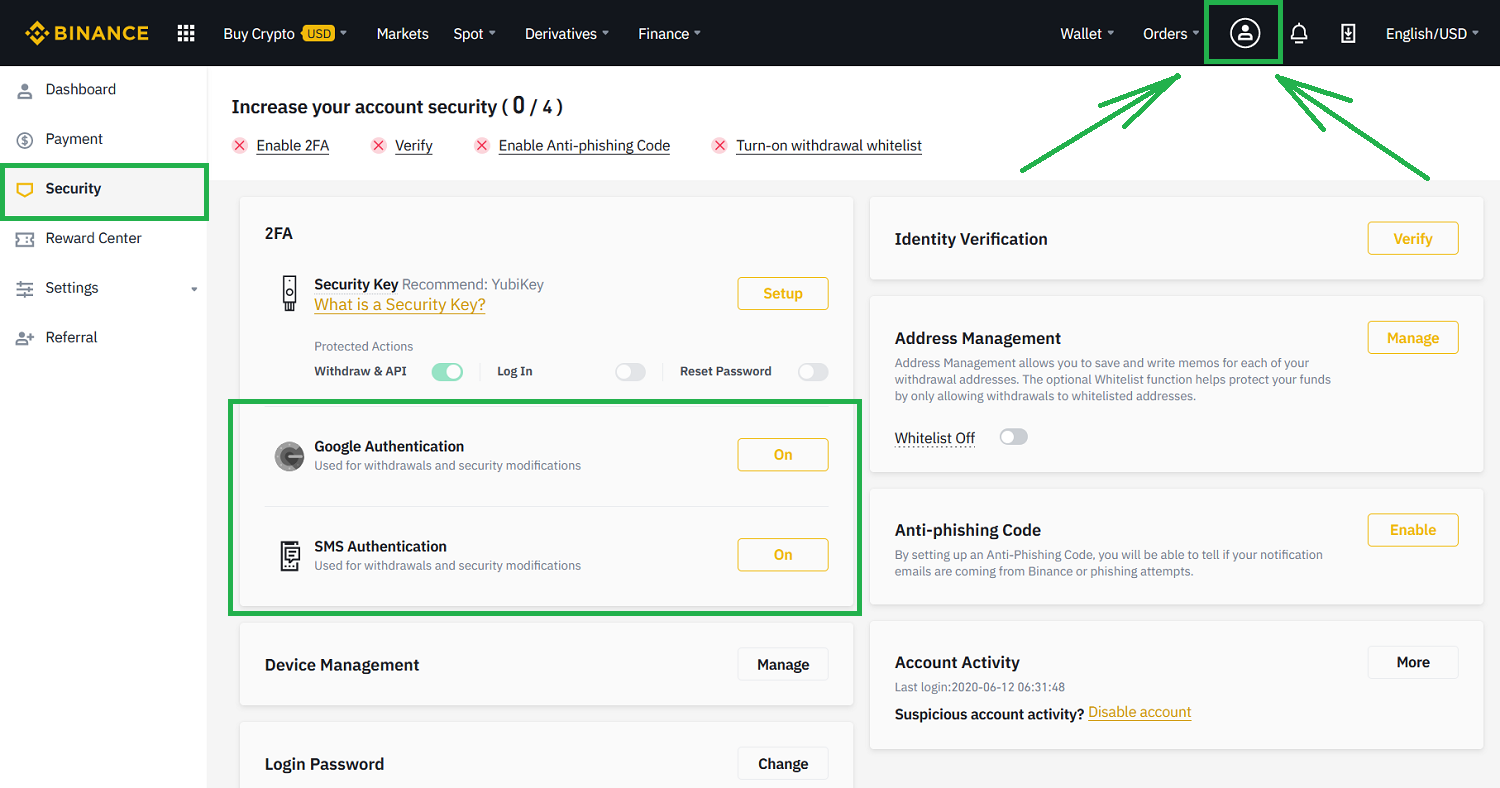The width and height of the screenshot is (1500, 788).
Task: Go to the Markets page
Action: coord(402,34)
